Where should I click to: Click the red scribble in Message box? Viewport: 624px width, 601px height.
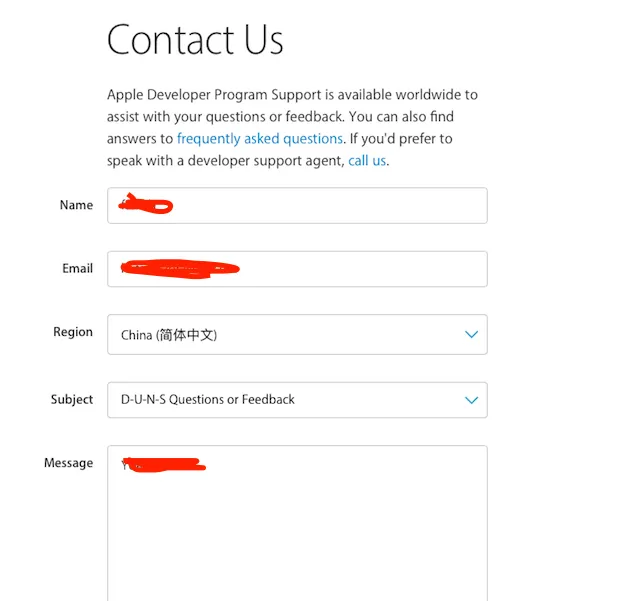pyautogui.click(x=164, y=465)
